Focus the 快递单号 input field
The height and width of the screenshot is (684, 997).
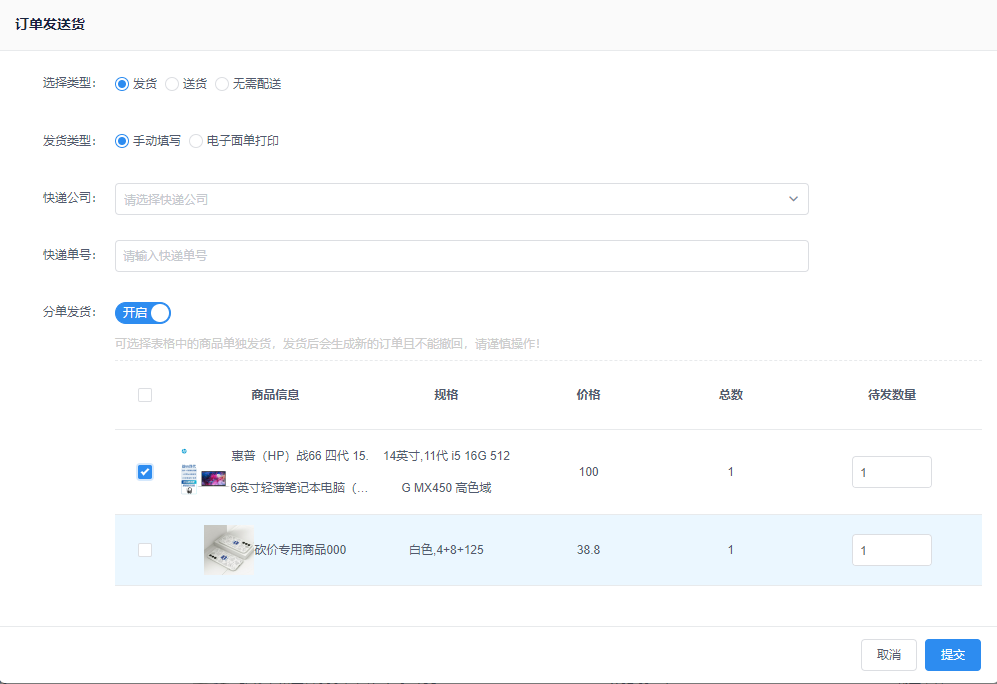click(x=460, y=256)
